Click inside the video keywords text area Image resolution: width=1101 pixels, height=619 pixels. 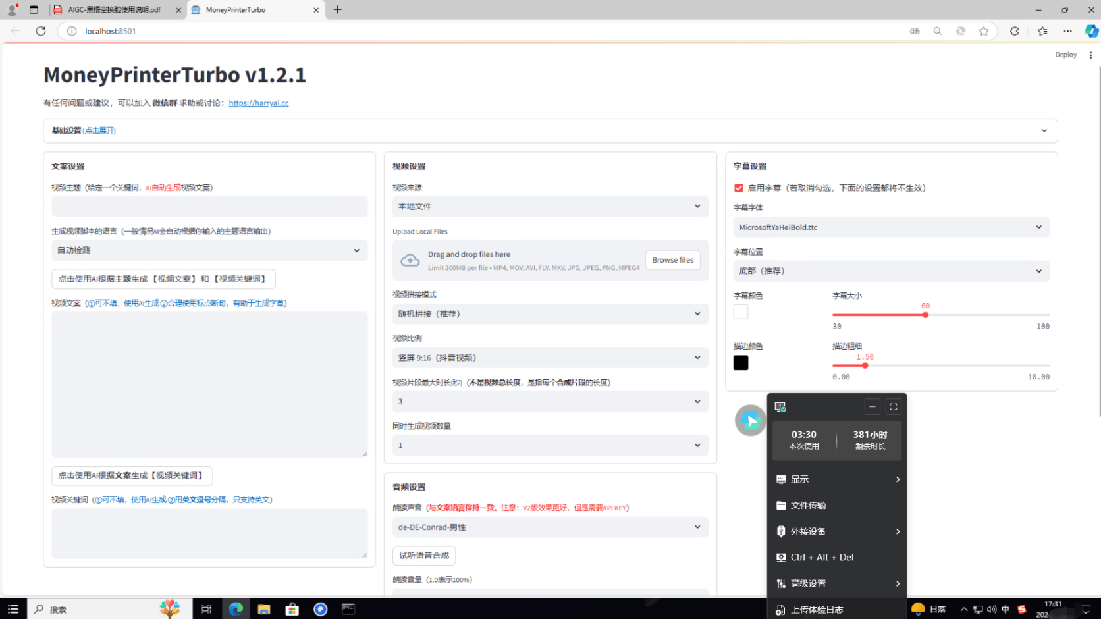pyautogui.click(x=209, y=533)
